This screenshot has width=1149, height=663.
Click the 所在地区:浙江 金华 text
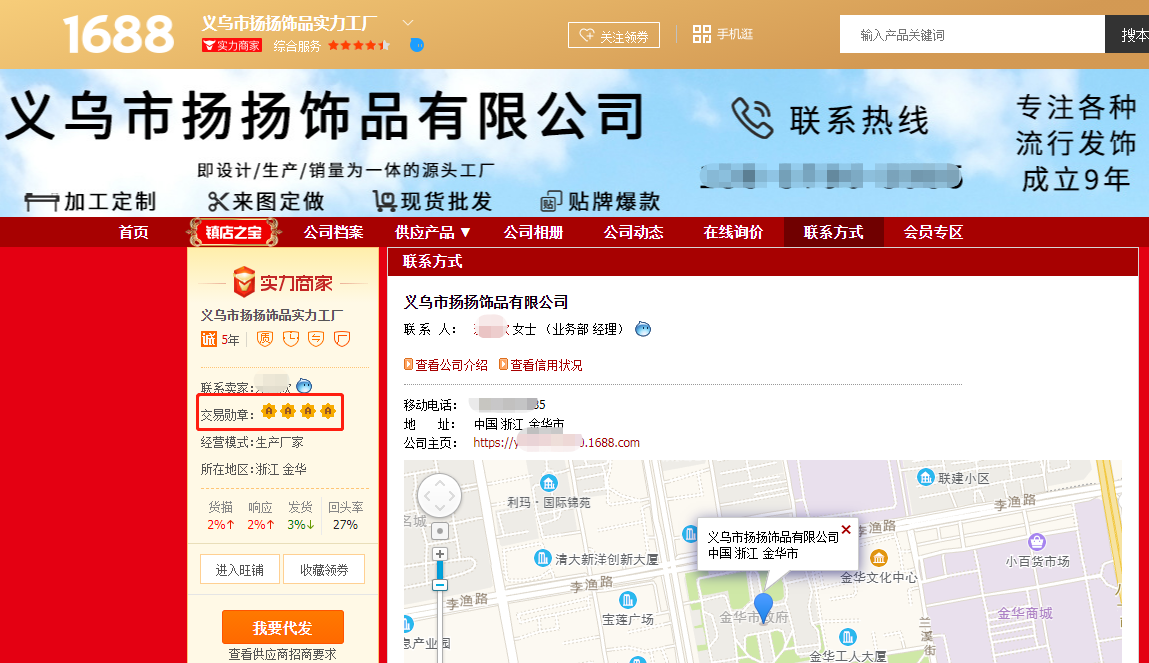(x=254, y=470)
